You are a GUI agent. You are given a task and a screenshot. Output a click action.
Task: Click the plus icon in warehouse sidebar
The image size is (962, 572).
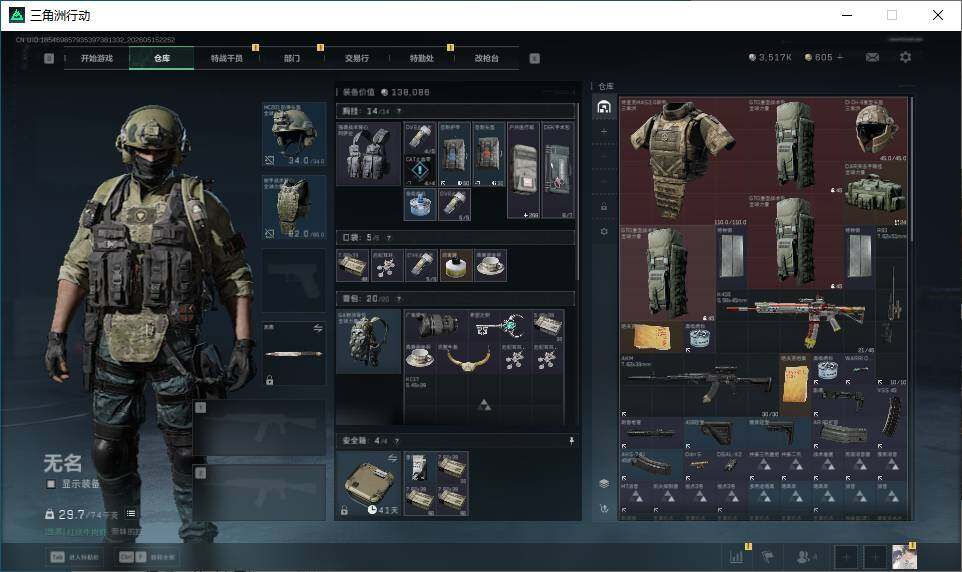click(x=604, y=131)
